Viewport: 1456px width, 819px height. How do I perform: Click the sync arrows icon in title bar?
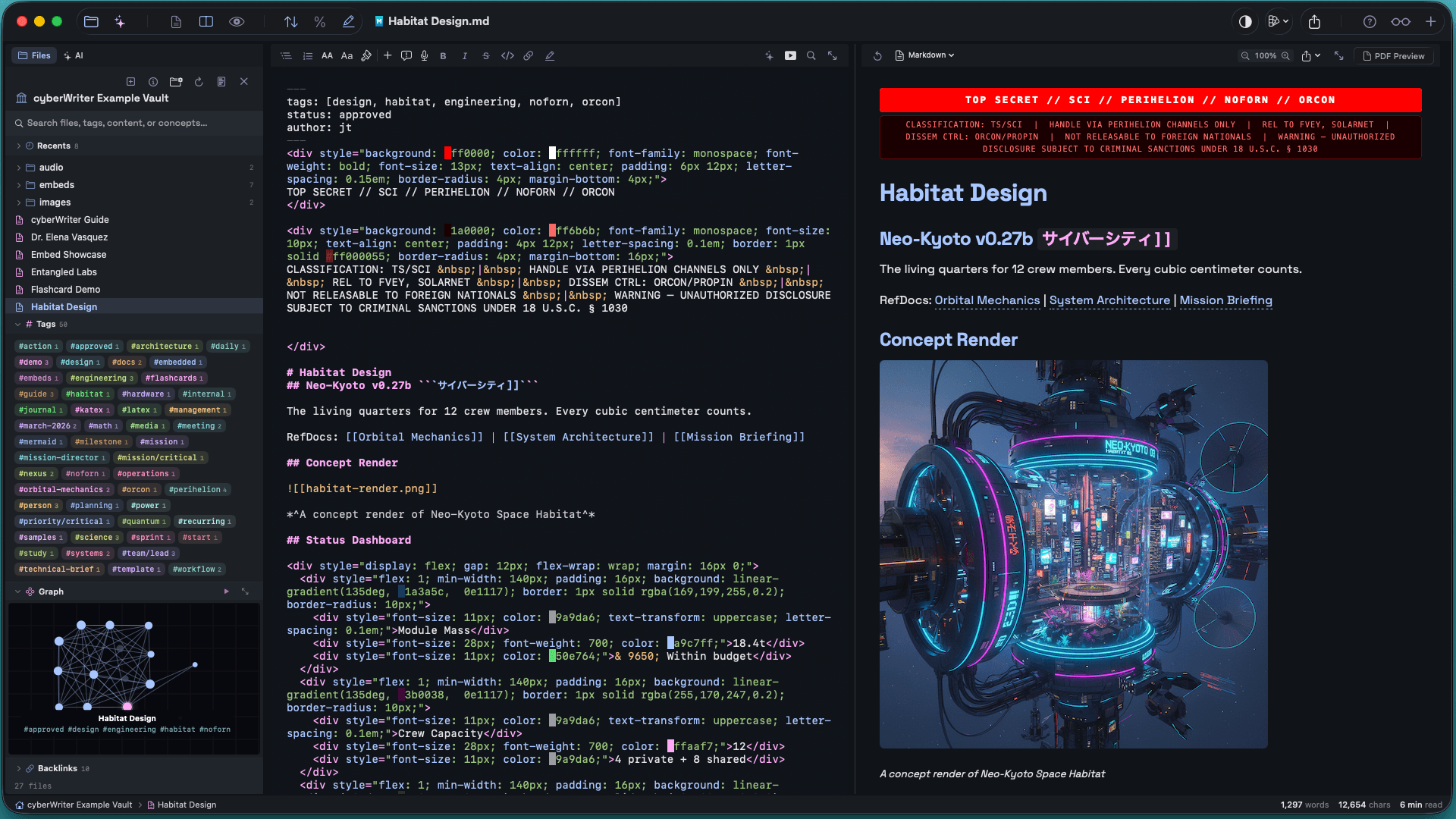click(x=291, y=22)
